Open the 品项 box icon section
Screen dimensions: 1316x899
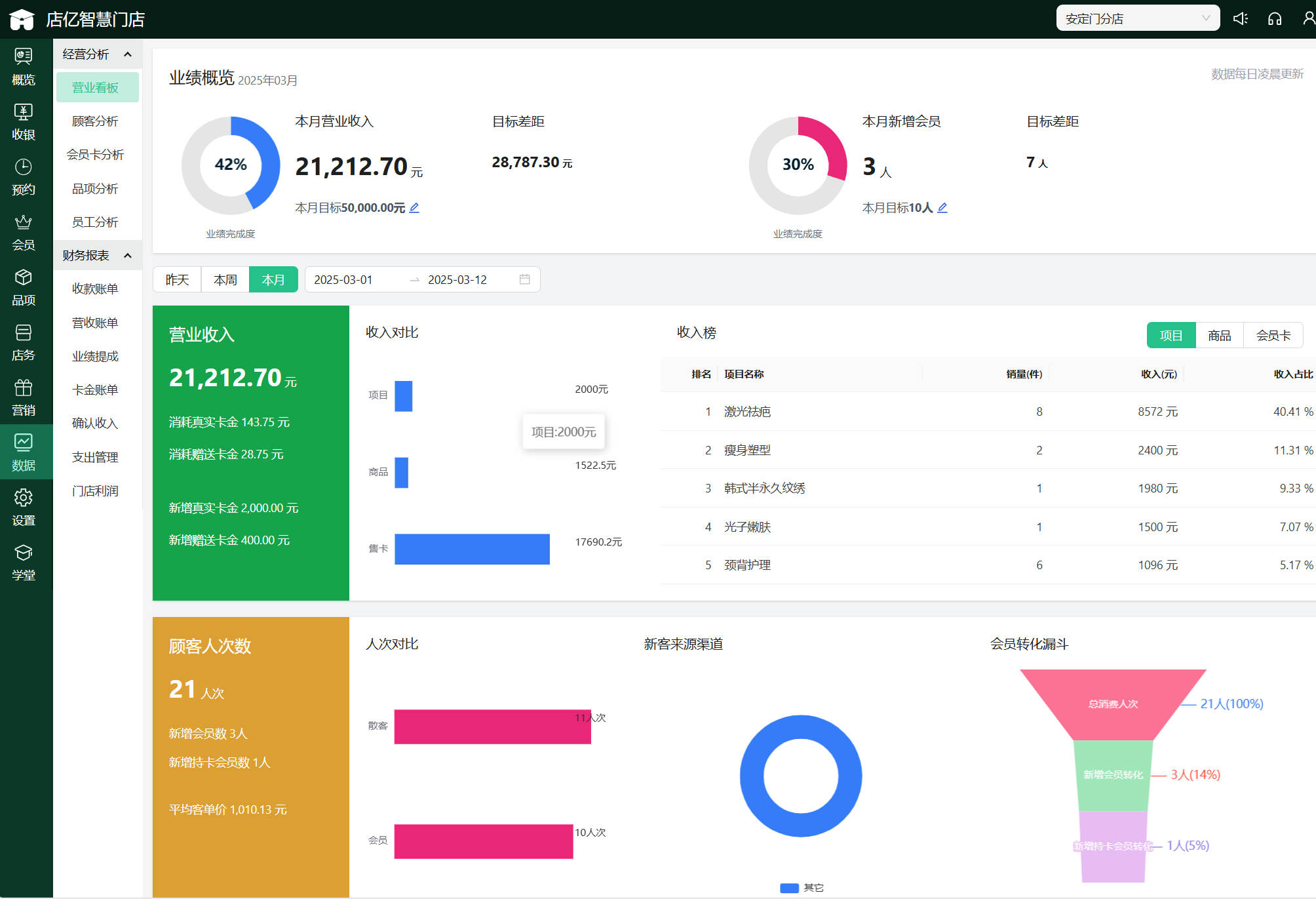pos(24,287)
